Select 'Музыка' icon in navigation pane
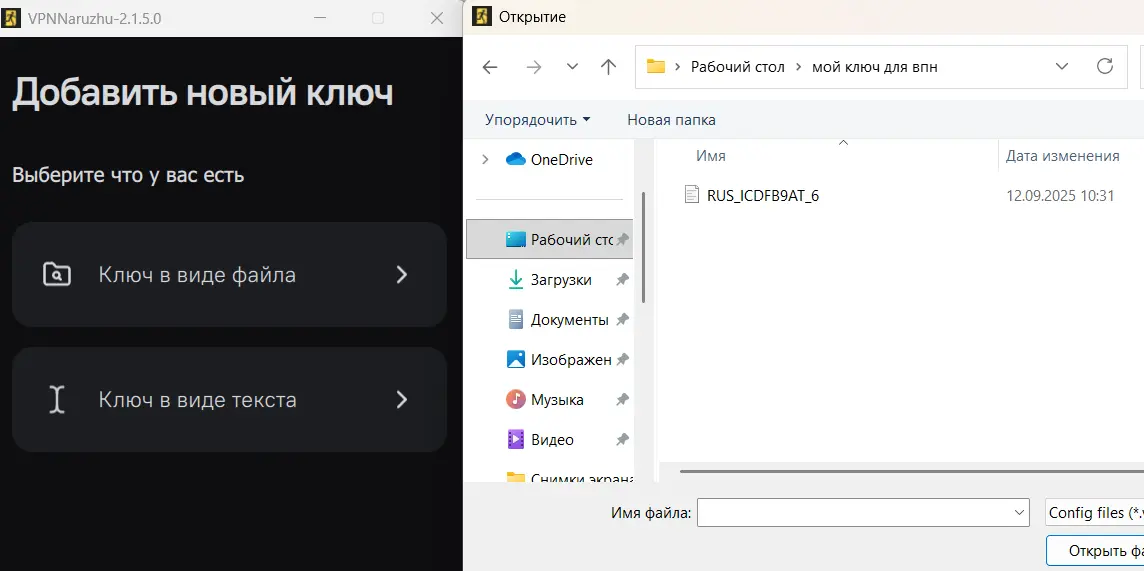Image resolution: width=1144 pixels, height=571 pixels. pyautogui.click(x=516, y=400)
